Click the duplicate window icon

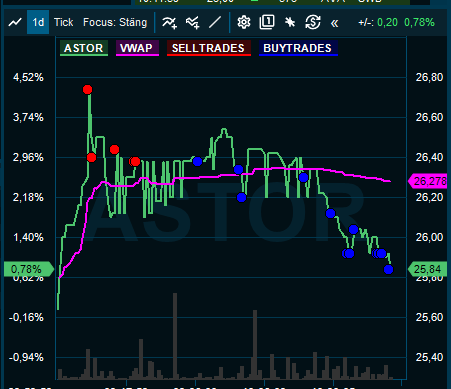pyautogui.click(x=267, y=22)
